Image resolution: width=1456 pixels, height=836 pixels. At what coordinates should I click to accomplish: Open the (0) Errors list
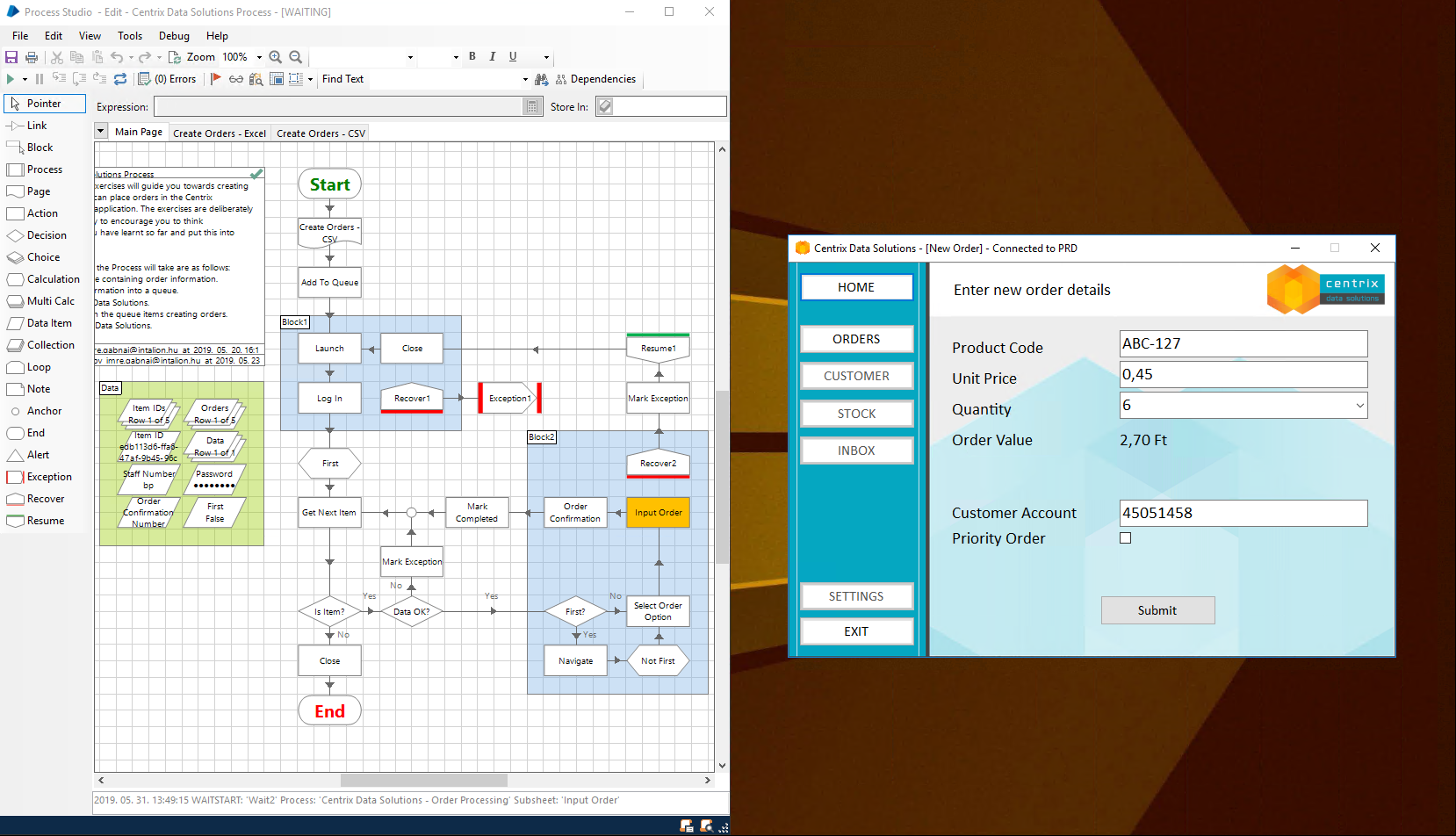tap(168, 79)
